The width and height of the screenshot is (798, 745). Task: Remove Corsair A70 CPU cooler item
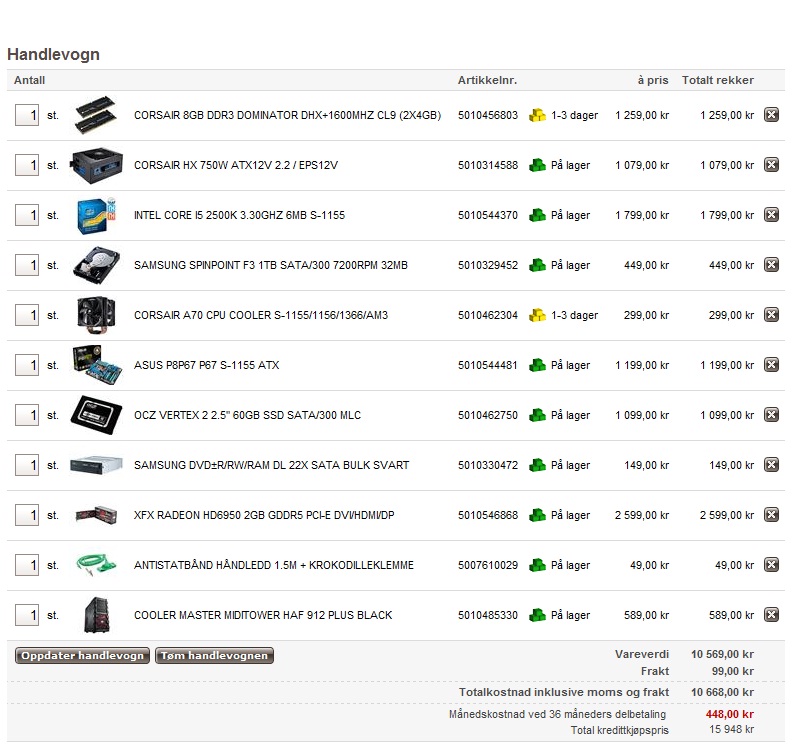772,314
